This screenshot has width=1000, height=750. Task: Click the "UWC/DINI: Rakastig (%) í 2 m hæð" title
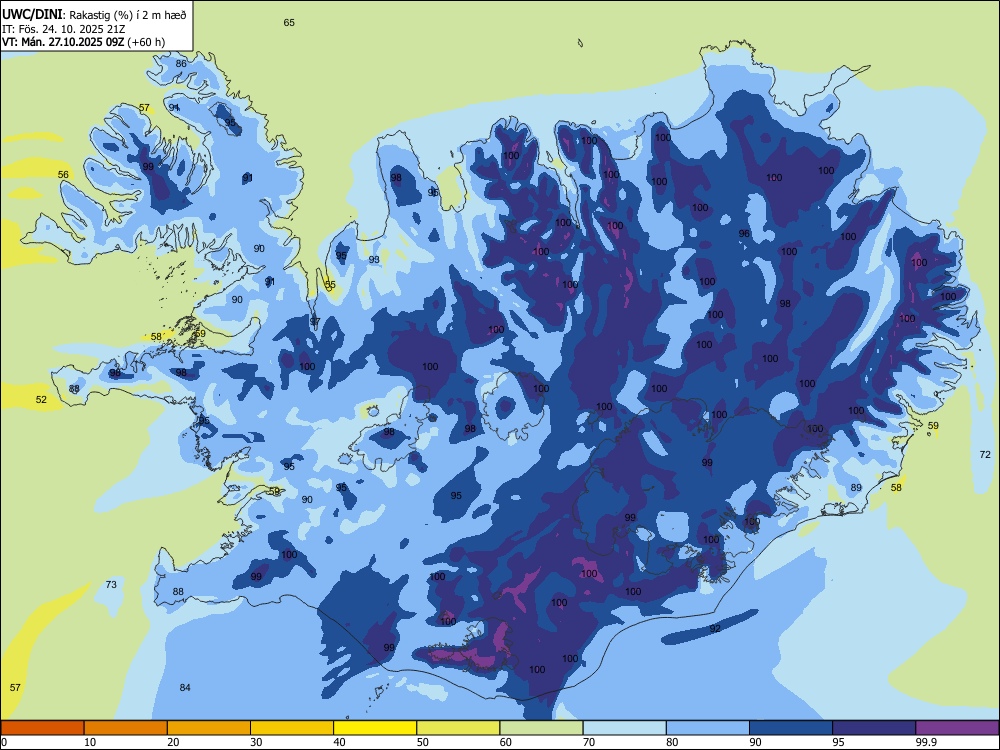[x=94, y=15]
